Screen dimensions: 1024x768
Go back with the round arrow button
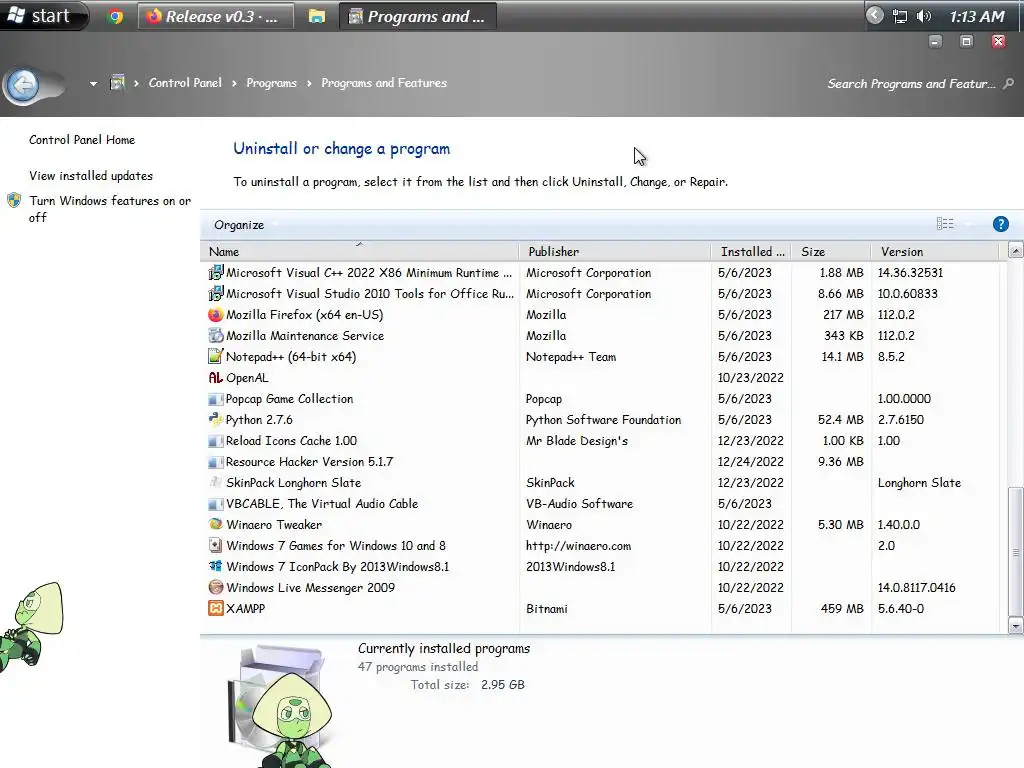(23, 84)
